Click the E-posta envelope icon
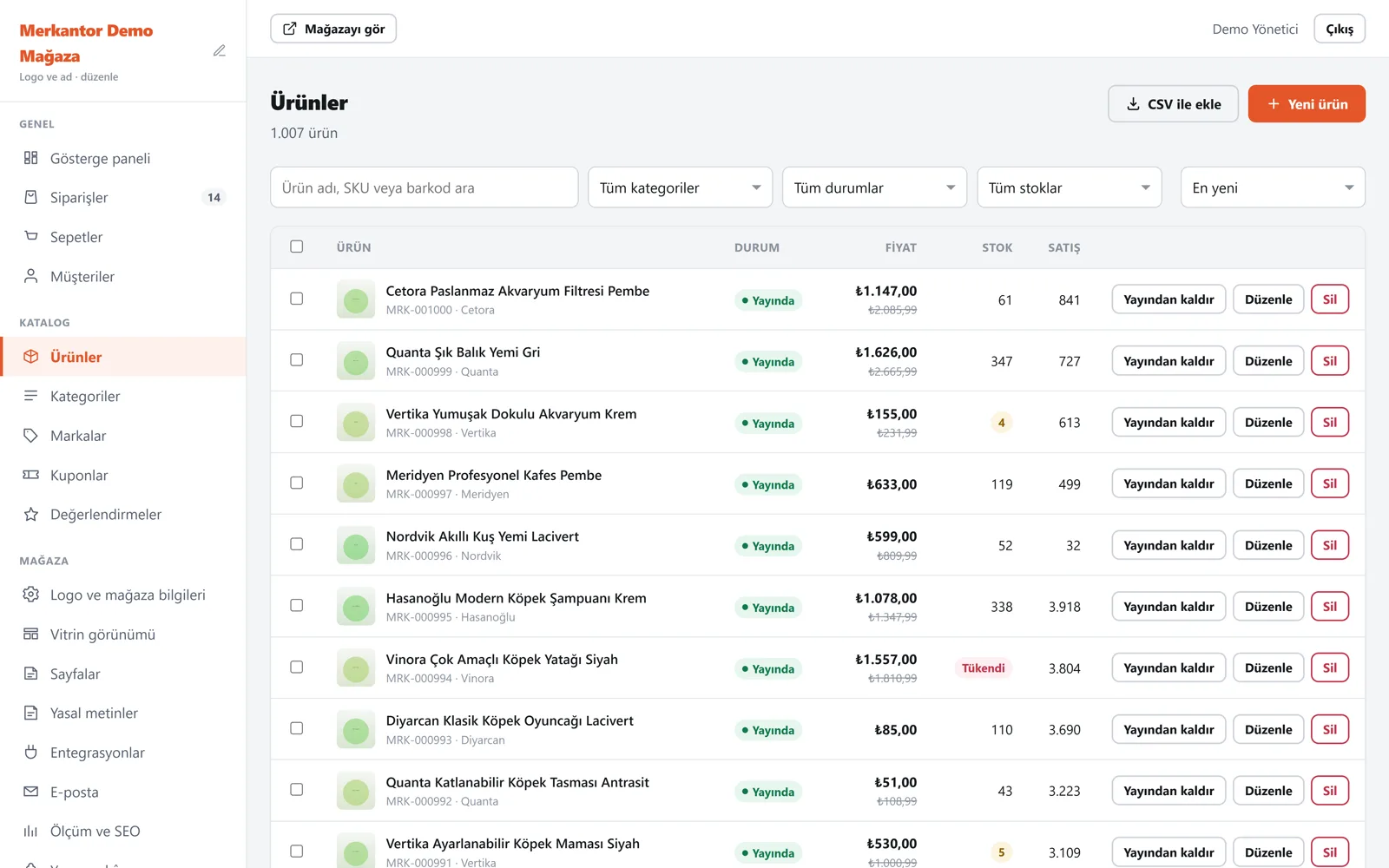Screen dimensions: 1389x868 point(31,792)
